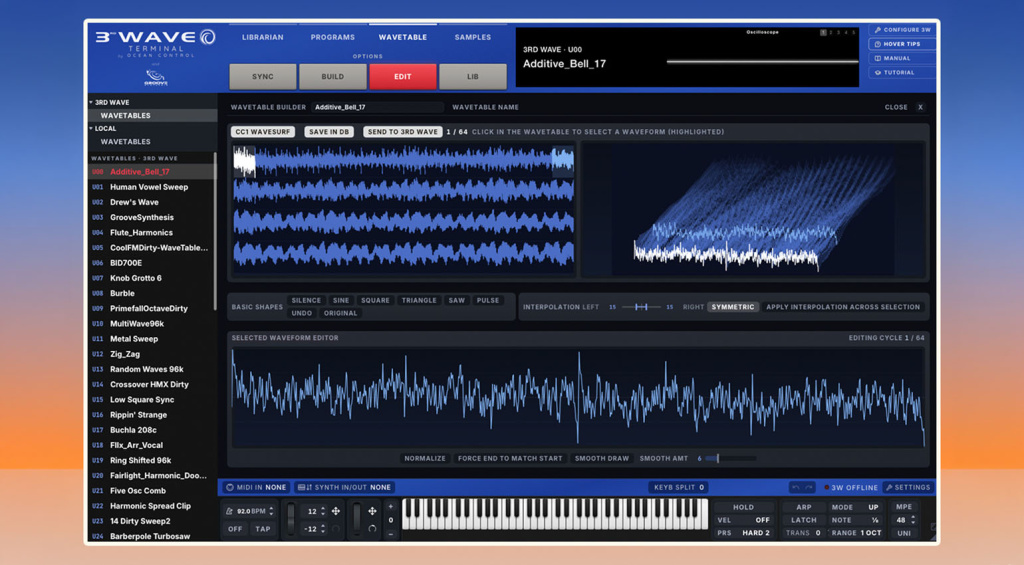This screenshot has width=1024, height=565.
Task: Open the arp Range 1 OCT dropdown
Action: coord(856,534)
